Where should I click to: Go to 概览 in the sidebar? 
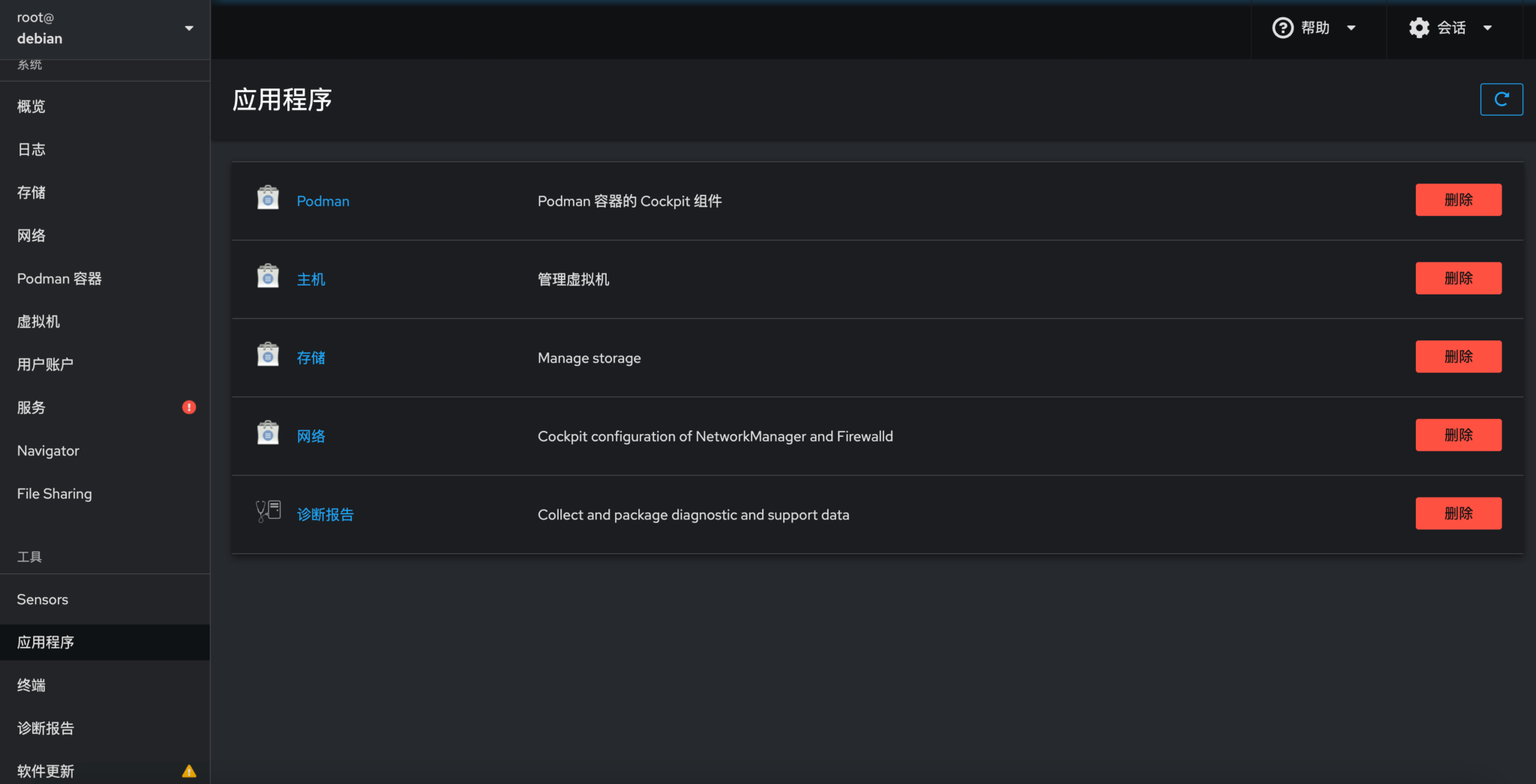coord(31,106)
